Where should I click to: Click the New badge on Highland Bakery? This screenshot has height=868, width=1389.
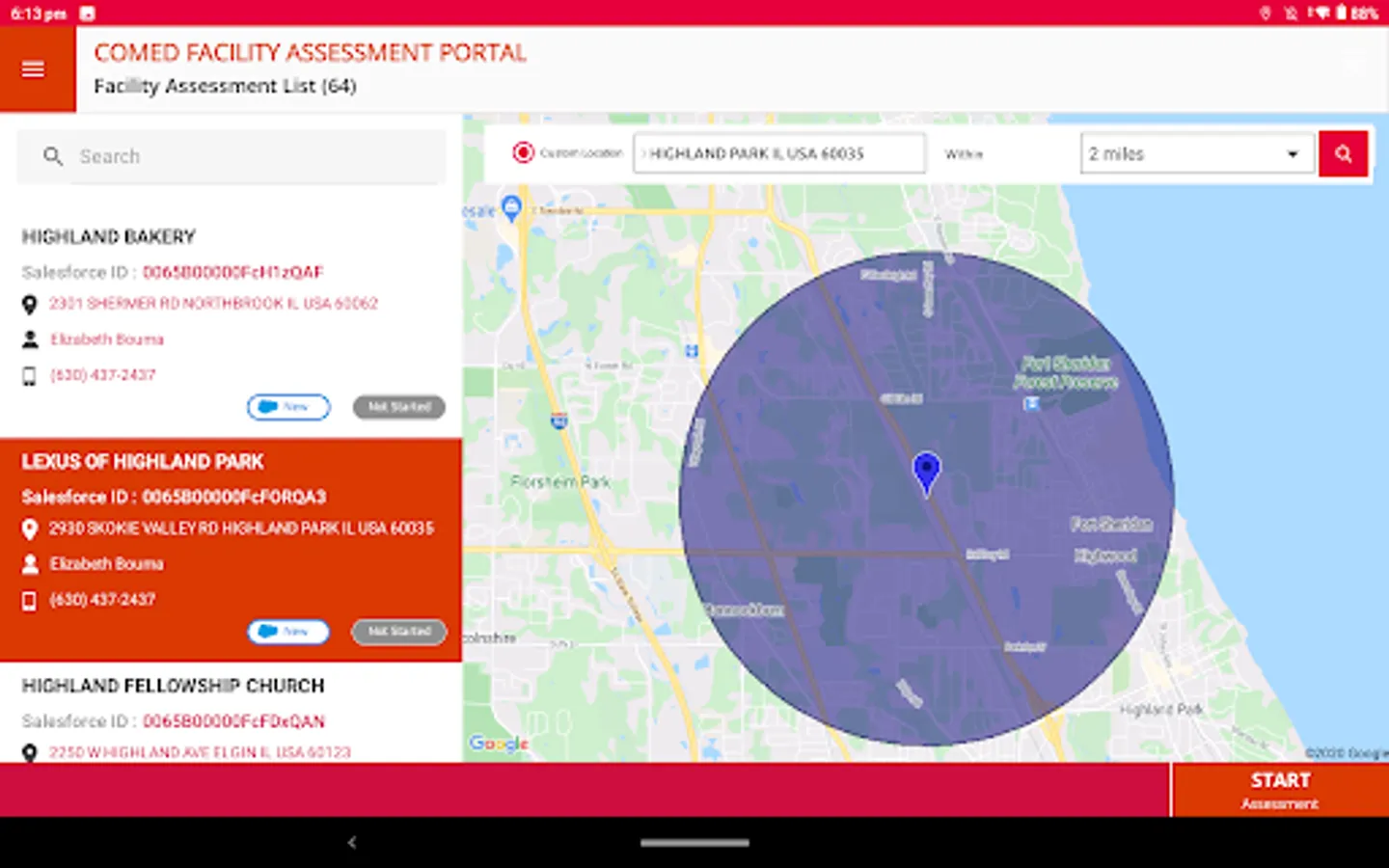(x=288, y=407)
